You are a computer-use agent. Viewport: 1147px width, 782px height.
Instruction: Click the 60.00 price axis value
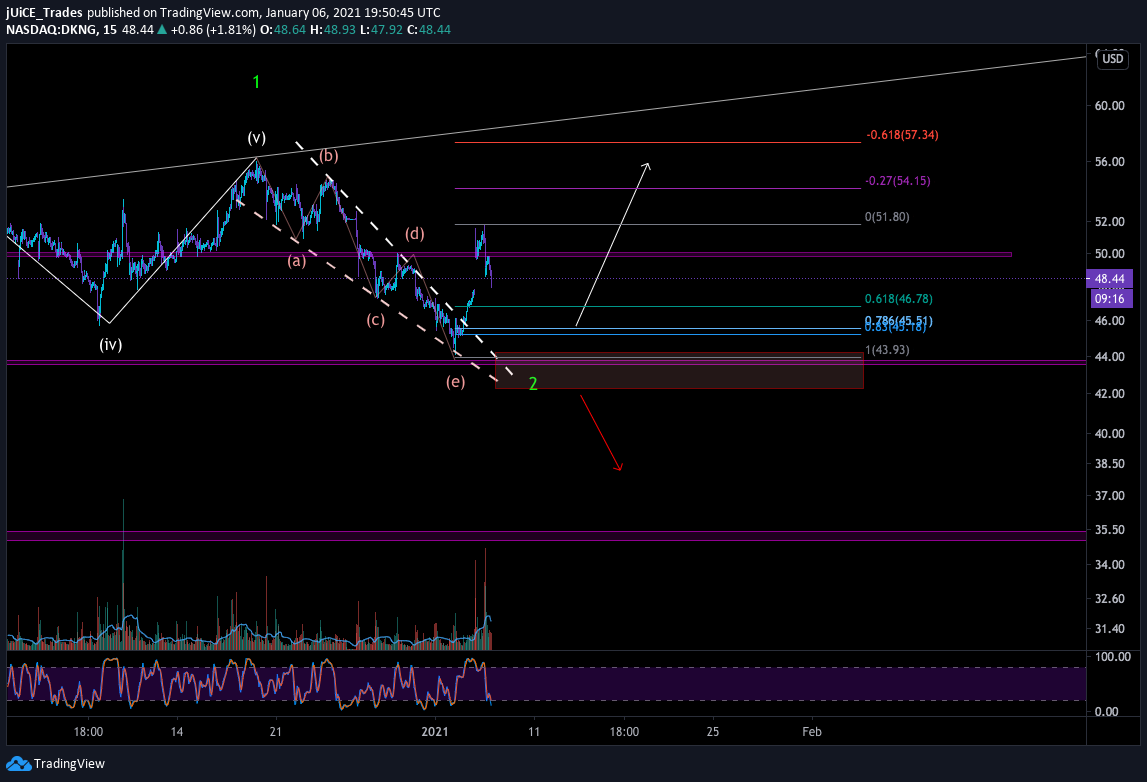click(x=1109, y=105)
